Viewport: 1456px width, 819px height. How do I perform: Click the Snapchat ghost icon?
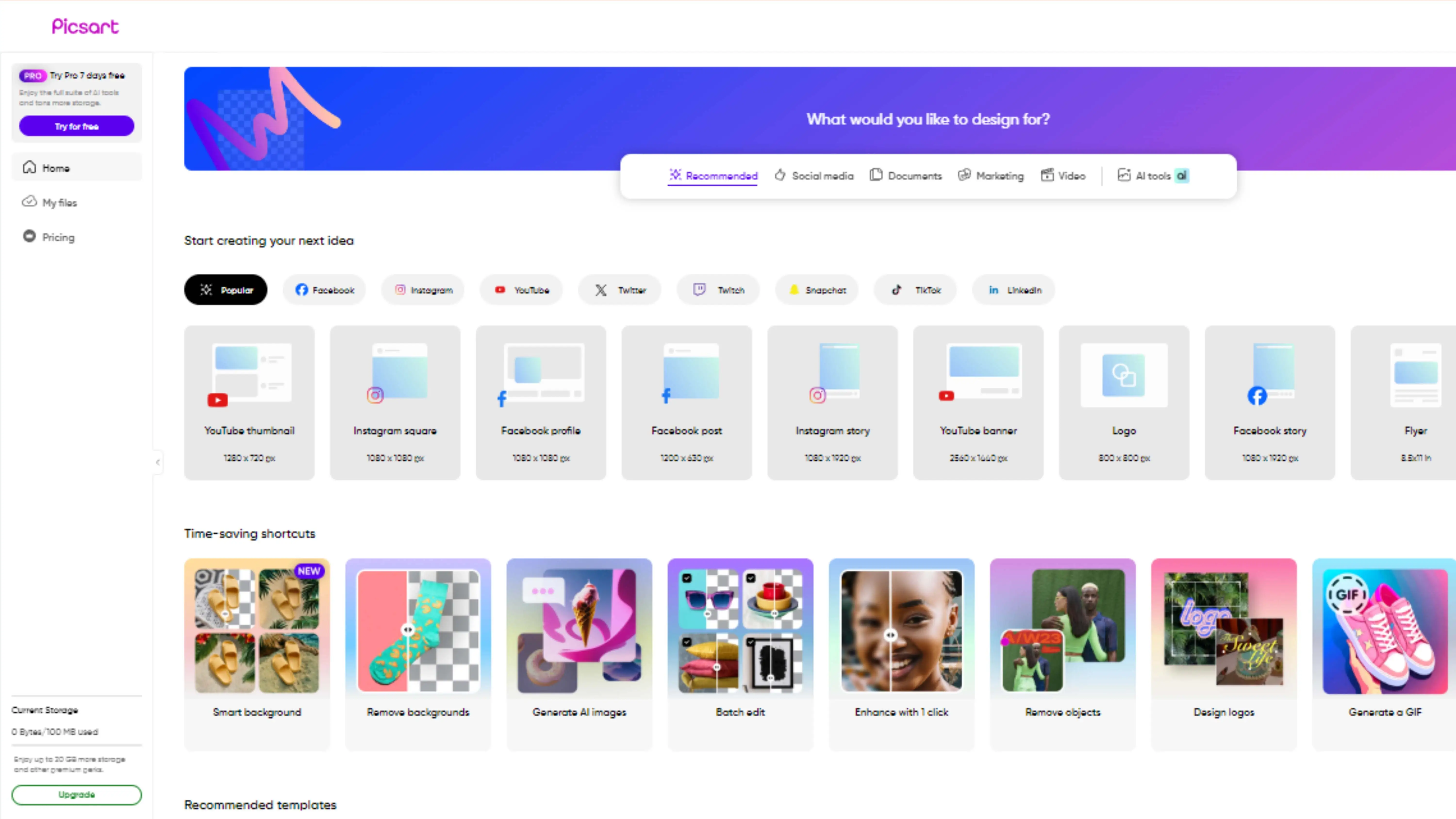pos(794,290)
